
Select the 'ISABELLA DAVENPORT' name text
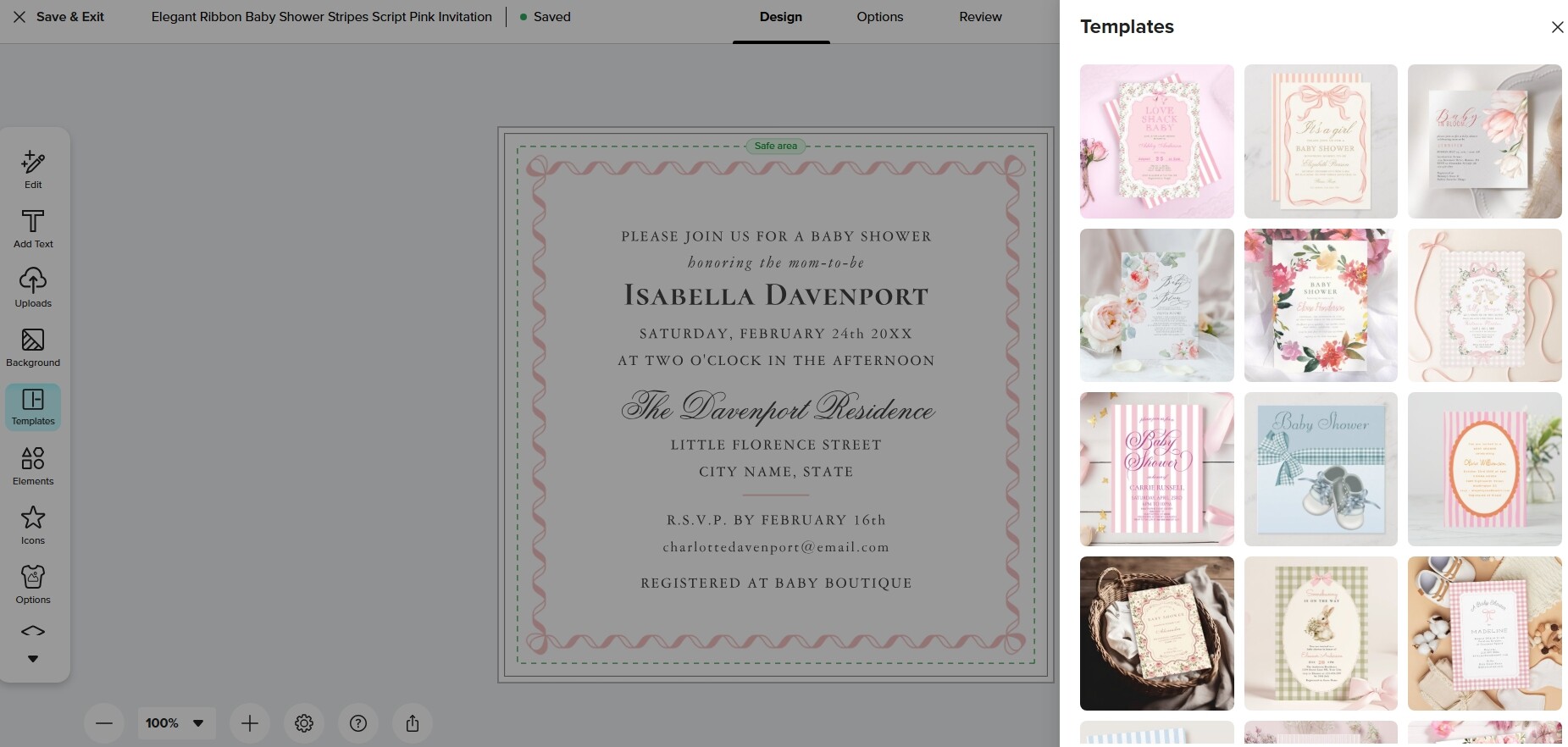click(776, 296)
